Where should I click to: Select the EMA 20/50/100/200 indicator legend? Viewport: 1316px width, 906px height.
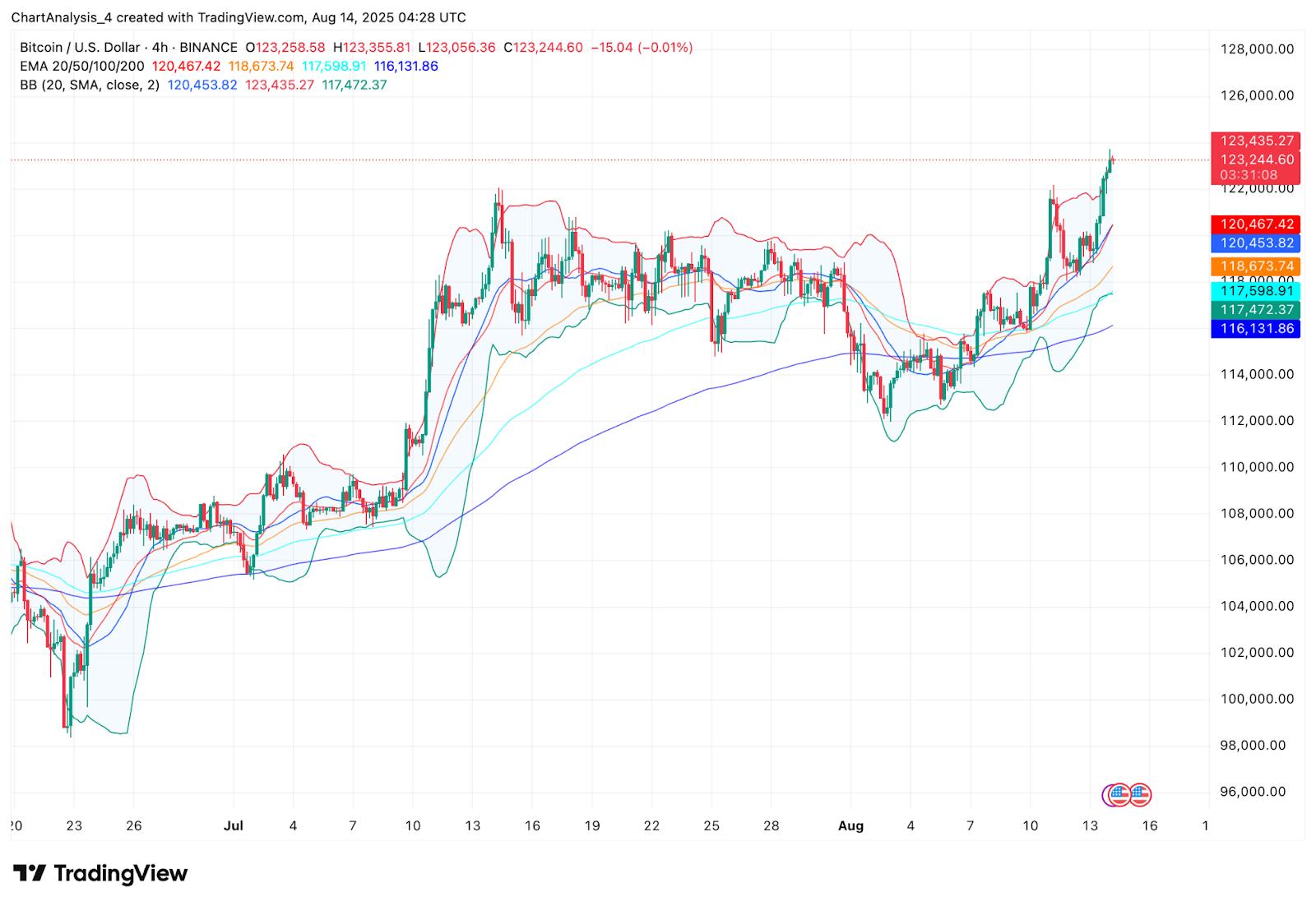coord(82,66)
